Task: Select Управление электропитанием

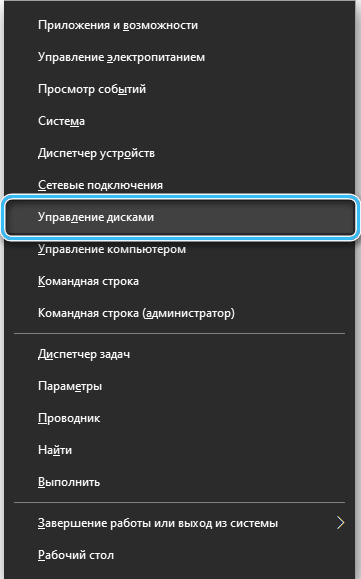Action: (180, 57)
